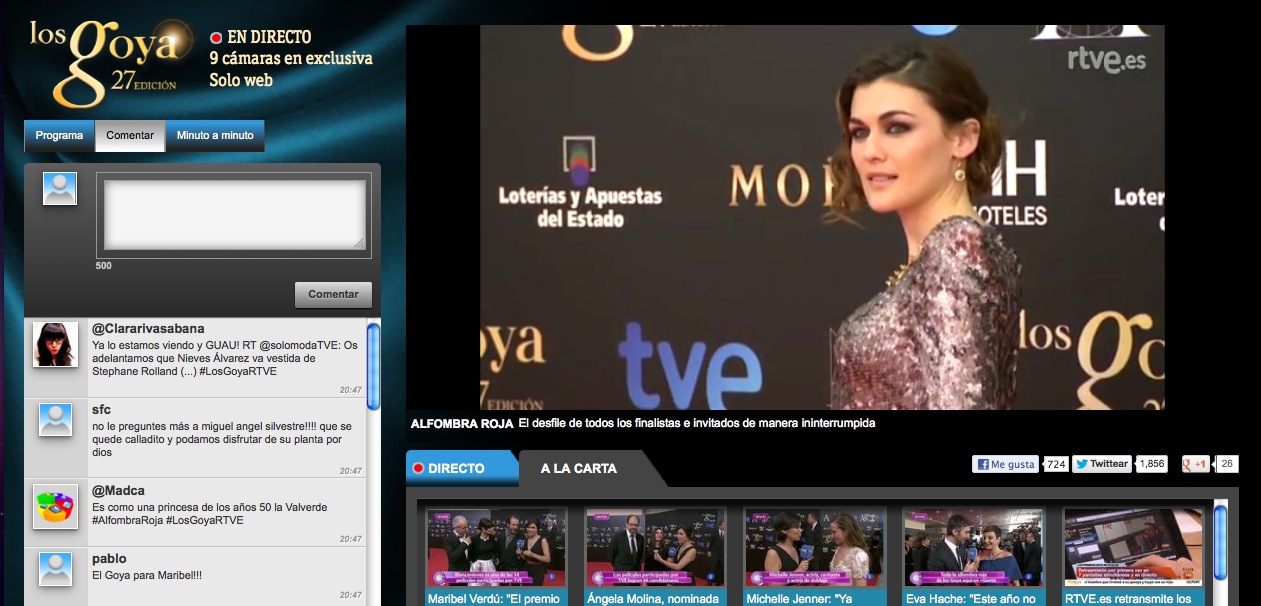Screen dimensions: 1261x606
Task: Click the sfc username
Action: coord(101,410)
